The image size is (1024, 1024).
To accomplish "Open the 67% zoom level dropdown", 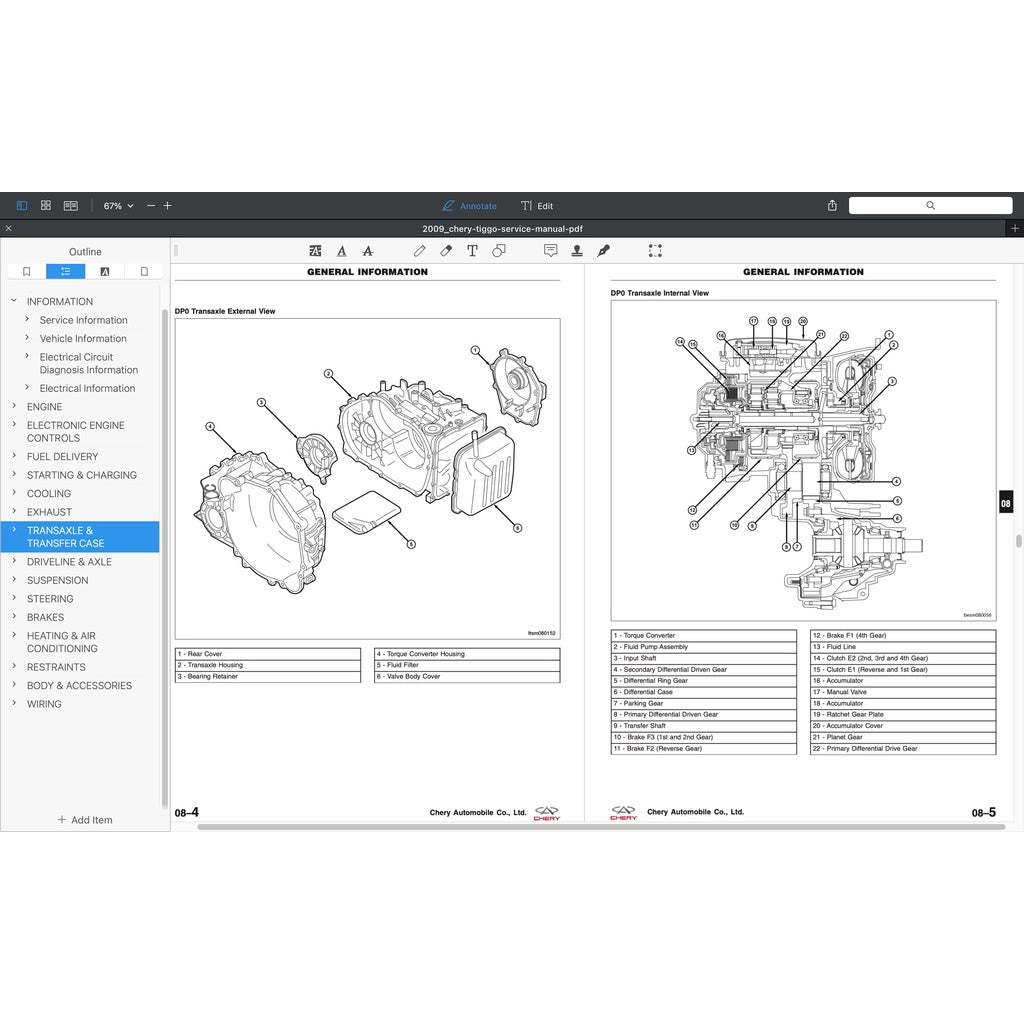I will coord(118,206).
